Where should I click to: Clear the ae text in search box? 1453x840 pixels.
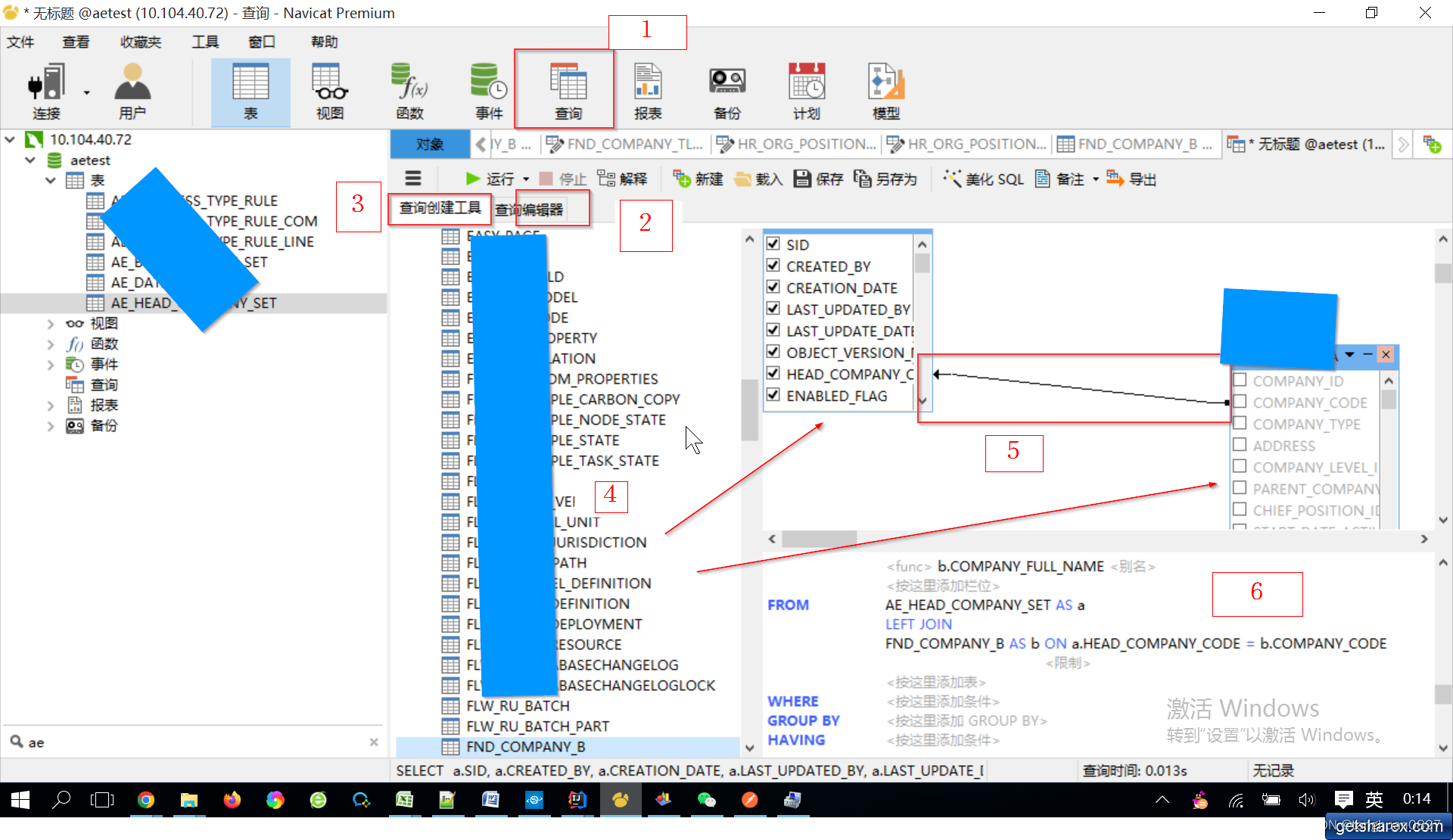tap(373, 742)
